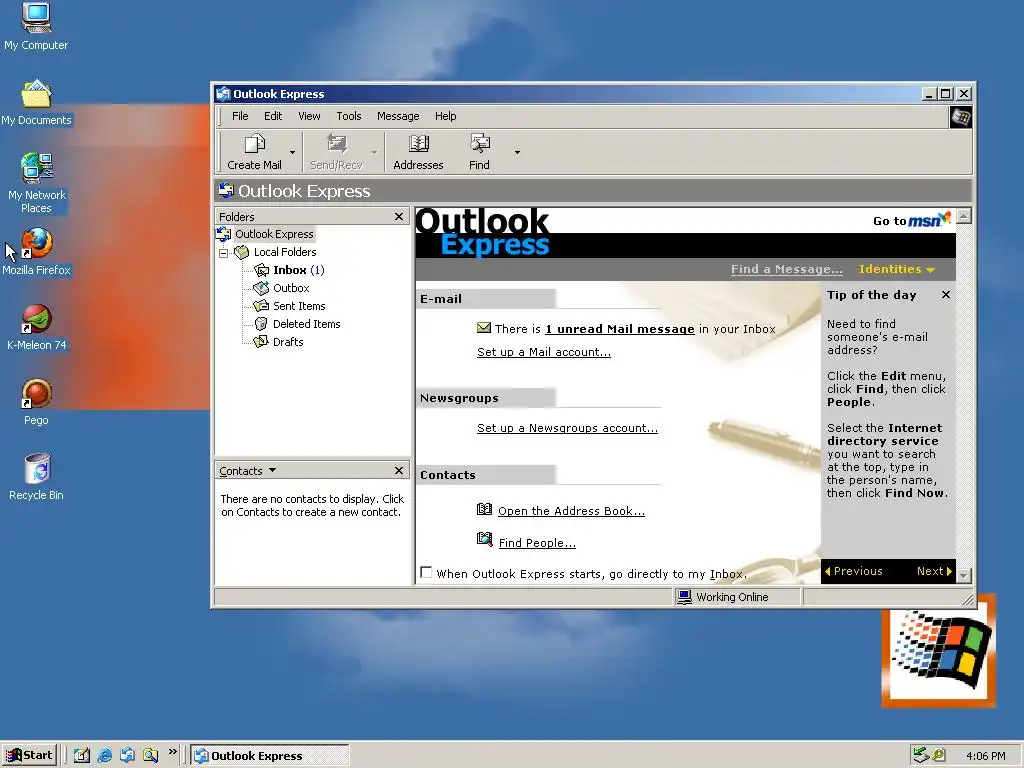
Task: Expand quick launch overflow chevron
Action: tap(172, 752)
